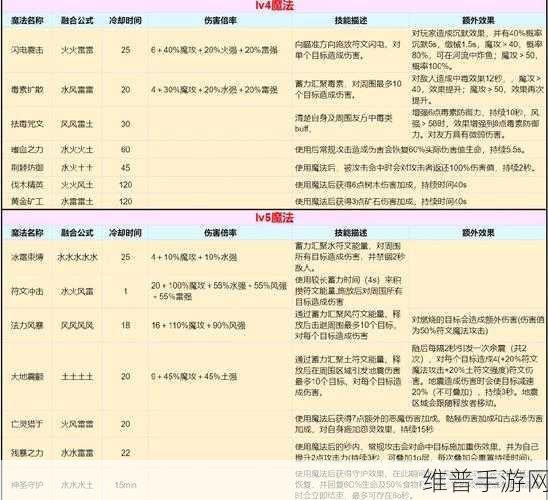
Task: Click cooldown "120" in 伐木精英 row
Action: pyautogui.click(x=125, y=184)
